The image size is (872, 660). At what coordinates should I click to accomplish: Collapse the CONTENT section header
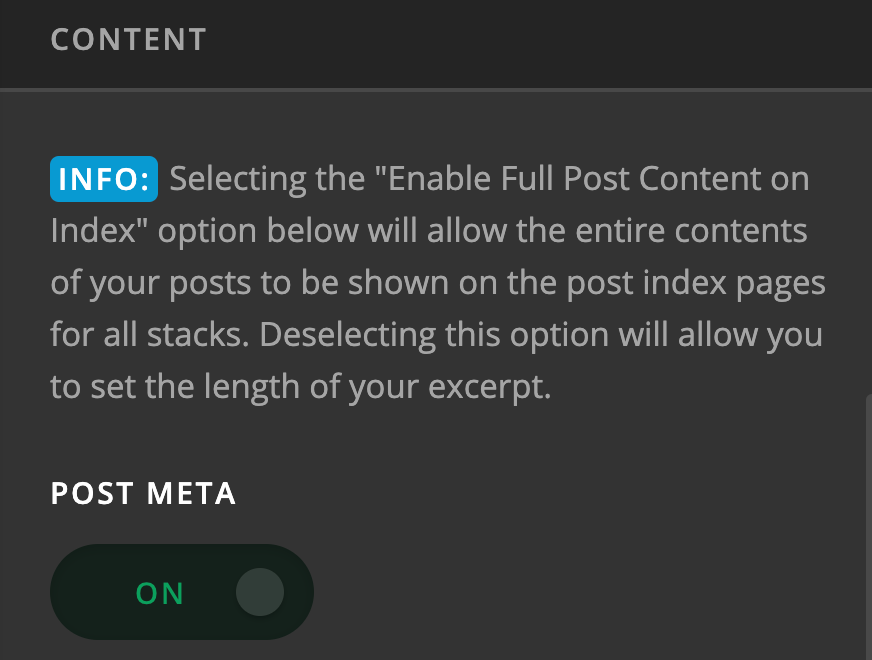(x=128, y=40)
